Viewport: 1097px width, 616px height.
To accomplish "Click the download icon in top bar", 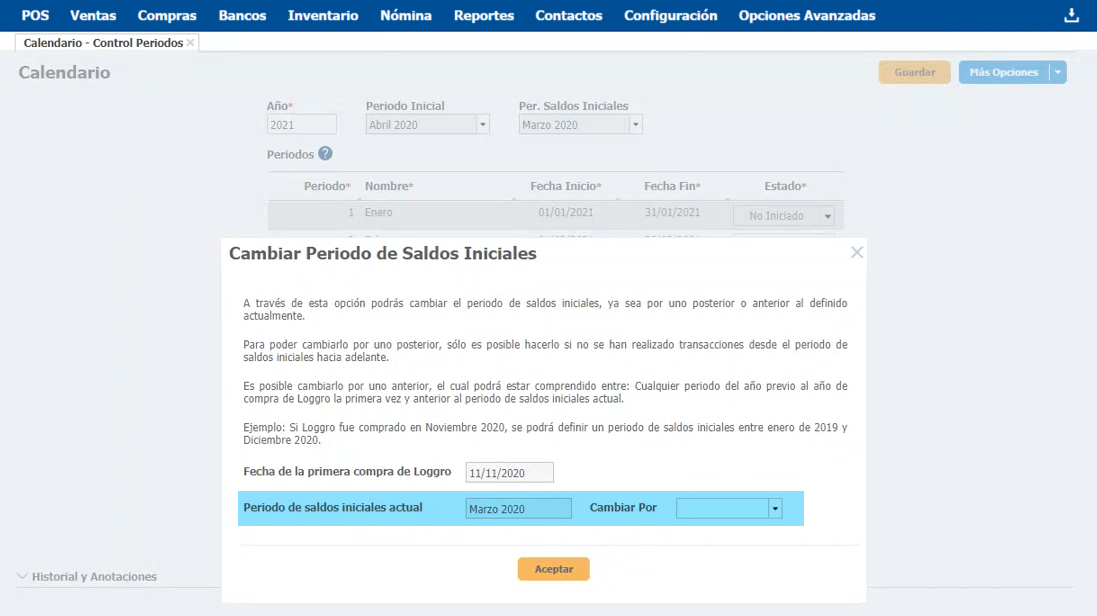I will [1071, 15].
